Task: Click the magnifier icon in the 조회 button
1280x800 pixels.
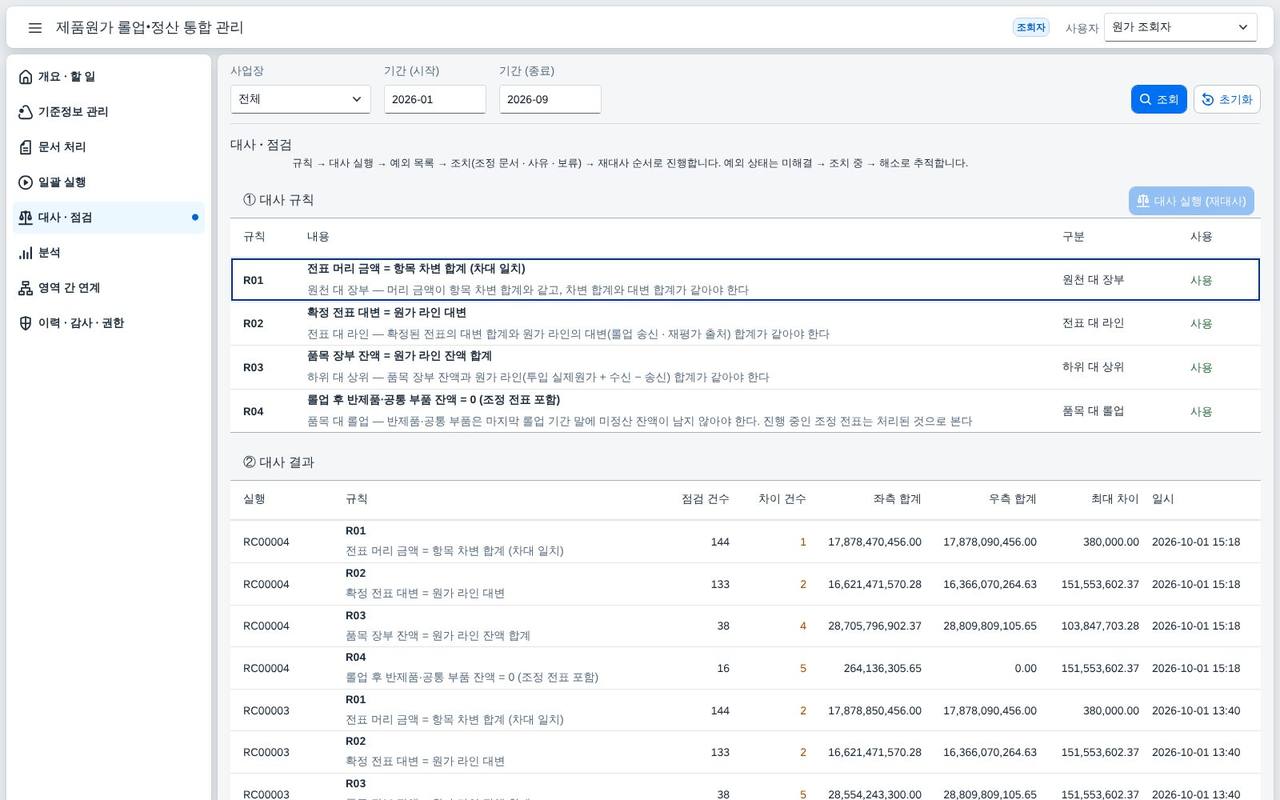Action: [1146, 99]
